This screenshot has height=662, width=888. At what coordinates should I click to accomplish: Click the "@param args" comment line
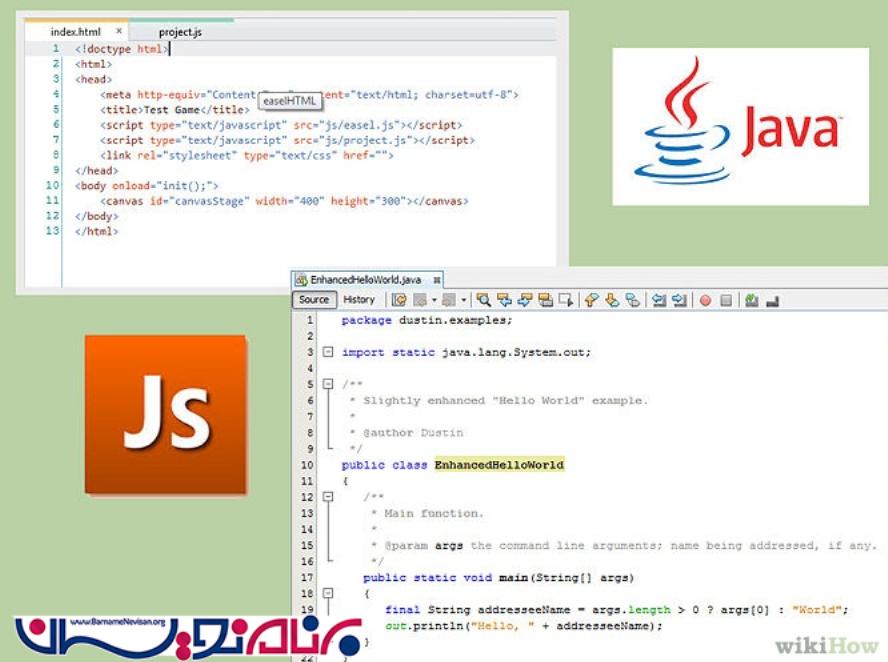click(x=624, y=545)
